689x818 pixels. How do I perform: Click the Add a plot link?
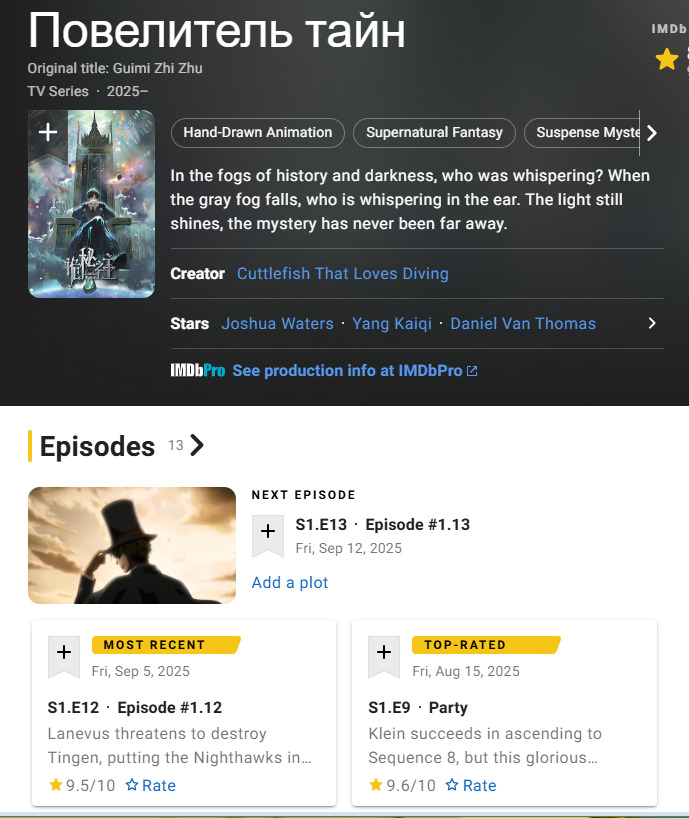tap(290, 582)
